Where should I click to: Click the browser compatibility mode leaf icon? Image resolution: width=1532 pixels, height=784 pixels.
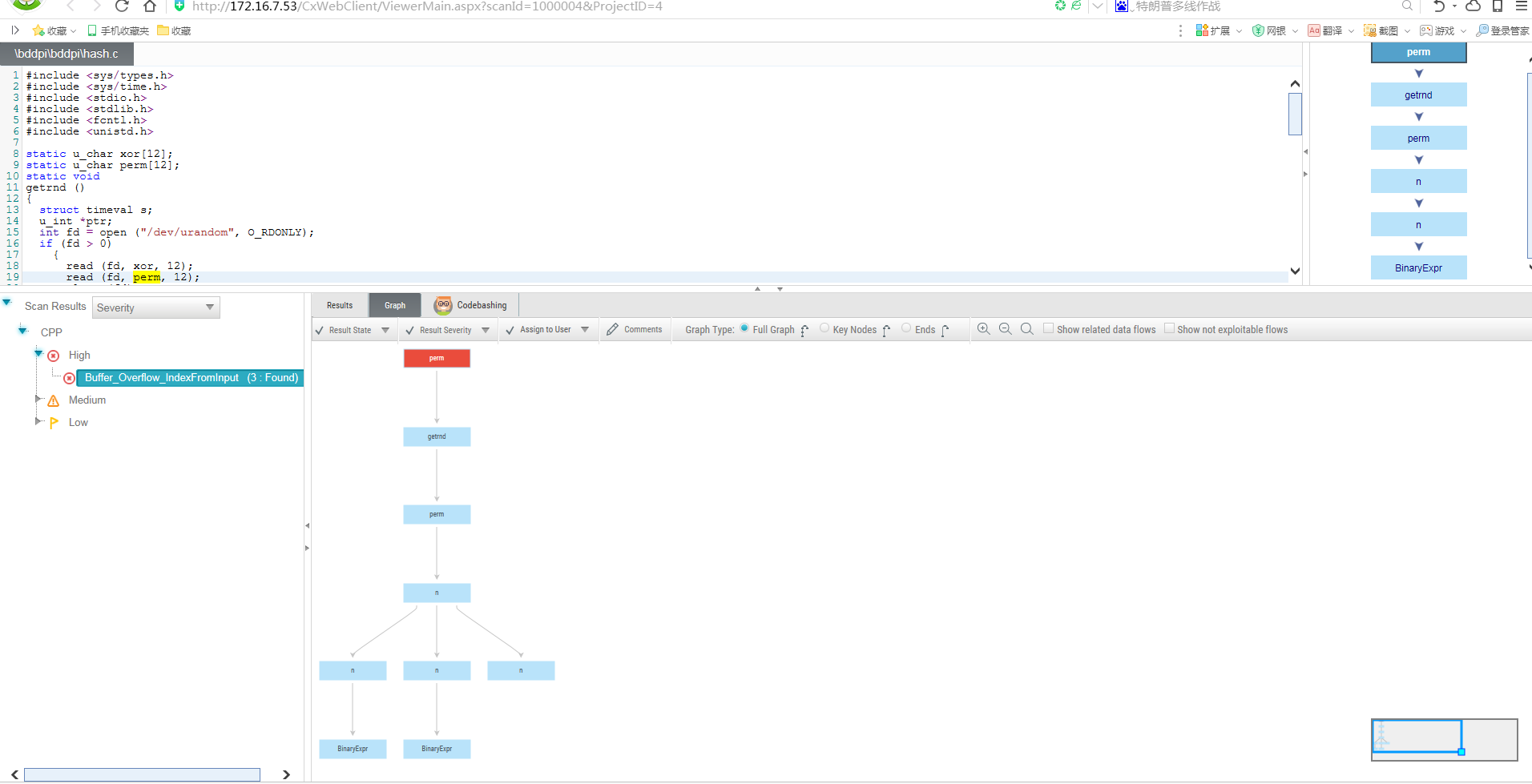click(x=1076, y=6)
